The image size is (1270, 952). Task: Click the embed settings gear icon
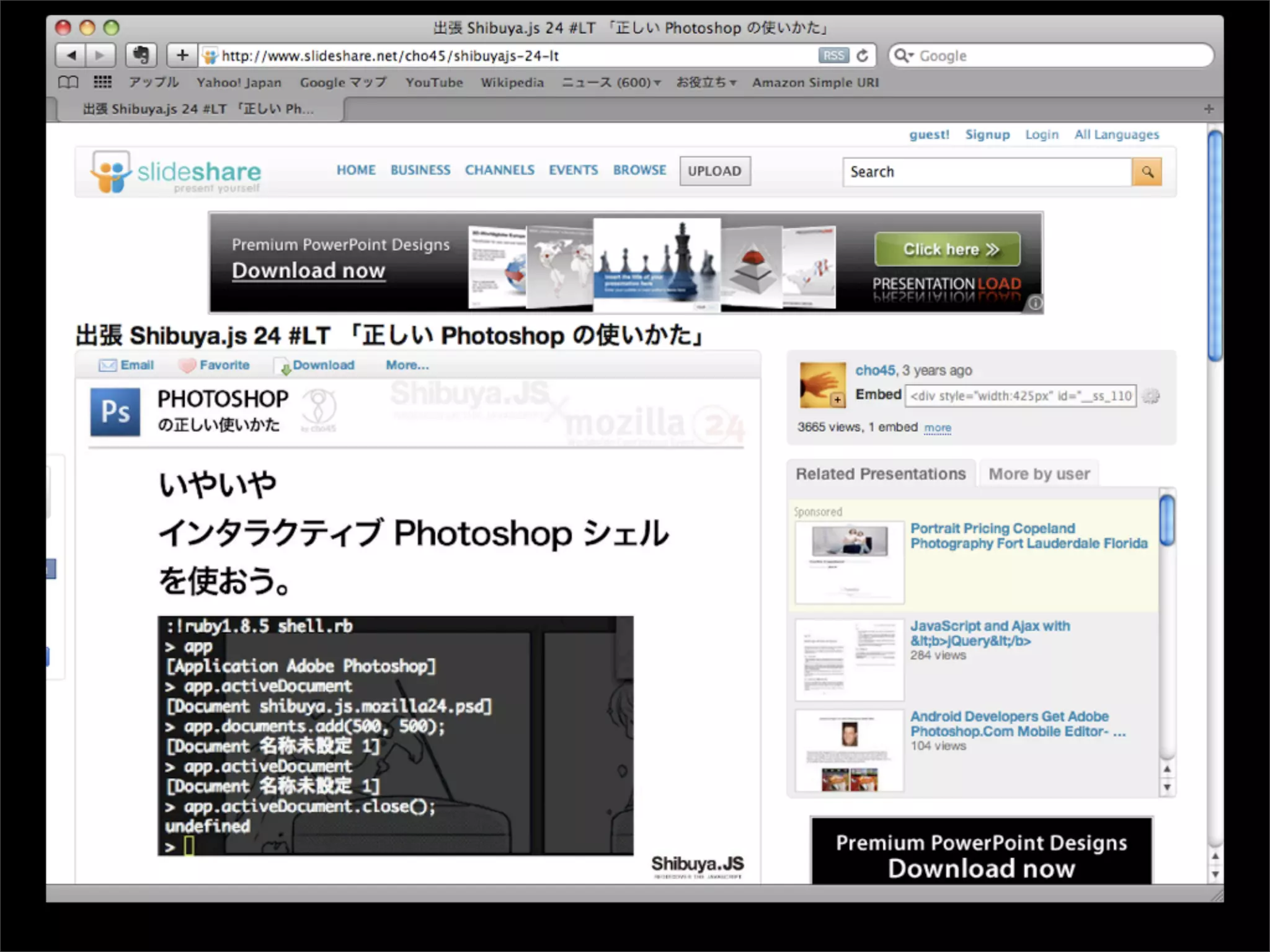coord(1151,396)
